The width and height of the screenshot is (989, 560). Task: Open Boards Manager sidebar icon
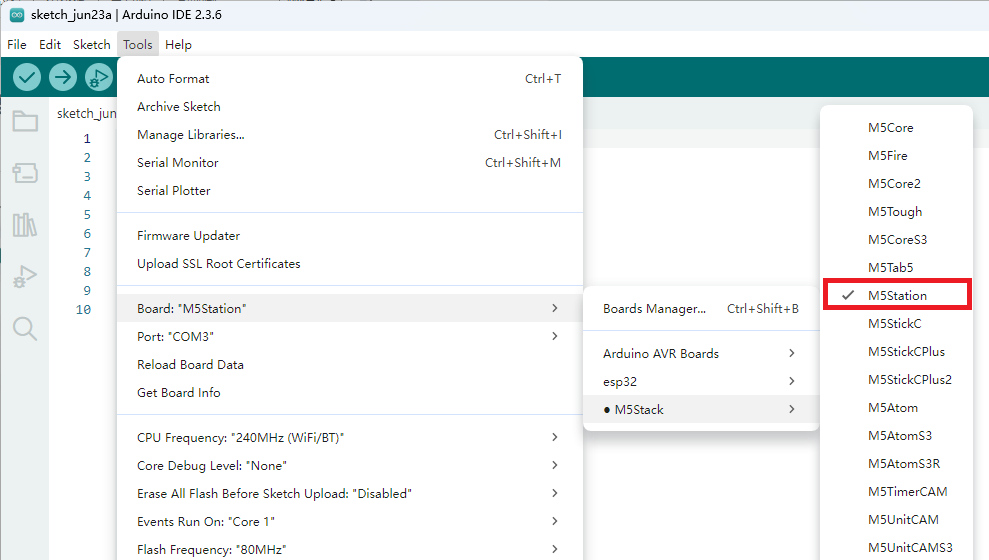point(25,173)
